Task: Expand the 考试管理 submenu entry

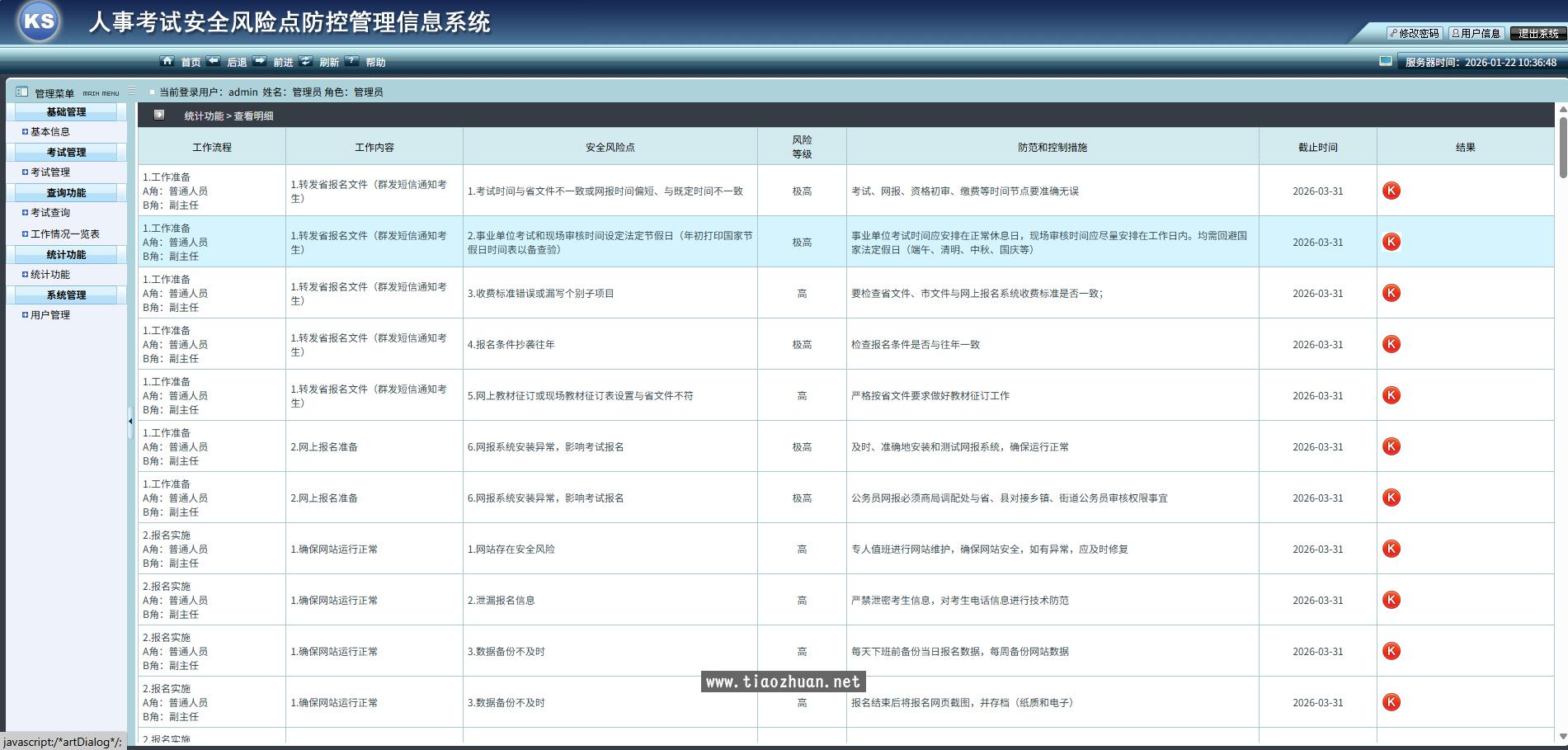Action: tap(51, 172)
